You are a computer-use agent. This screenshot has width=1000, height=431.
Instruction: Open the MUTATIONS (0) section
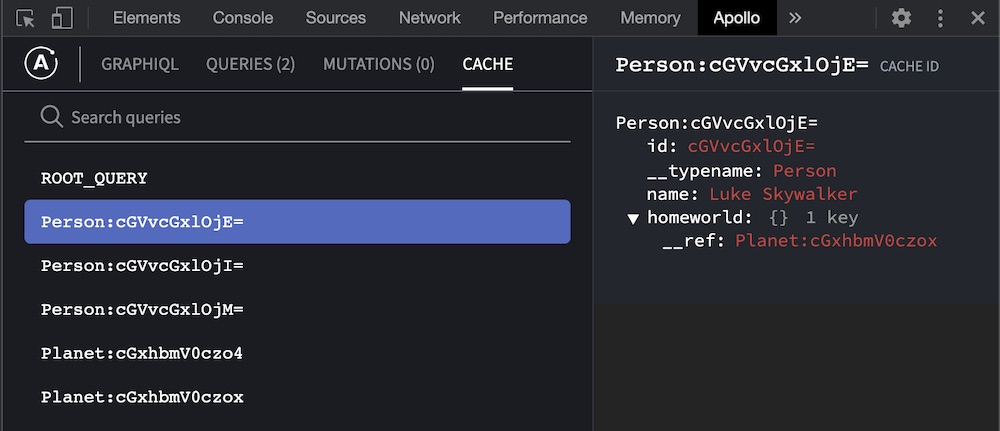coord(379,64)
